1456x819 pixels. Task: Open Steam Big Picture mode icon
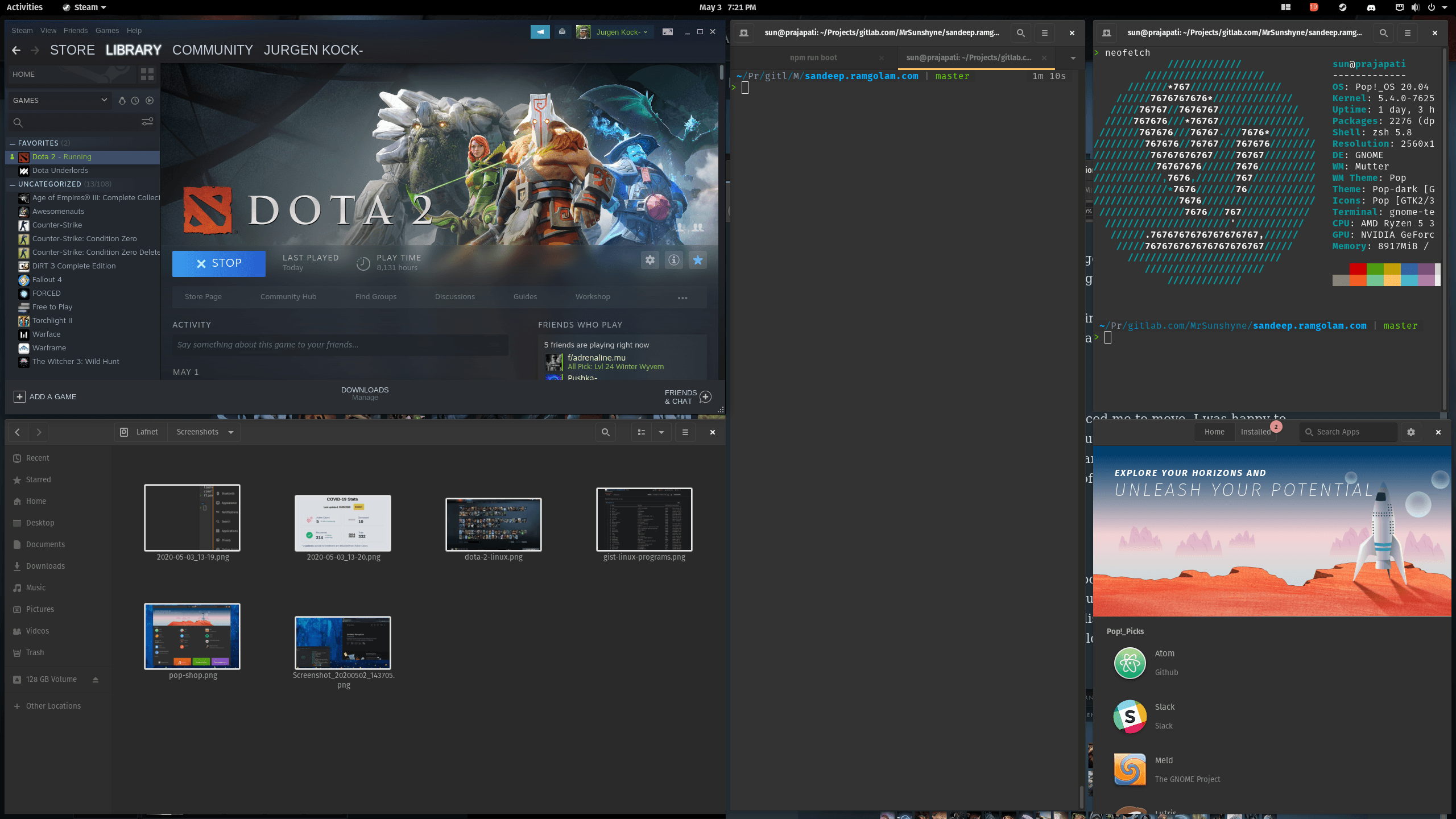point(668,32)
